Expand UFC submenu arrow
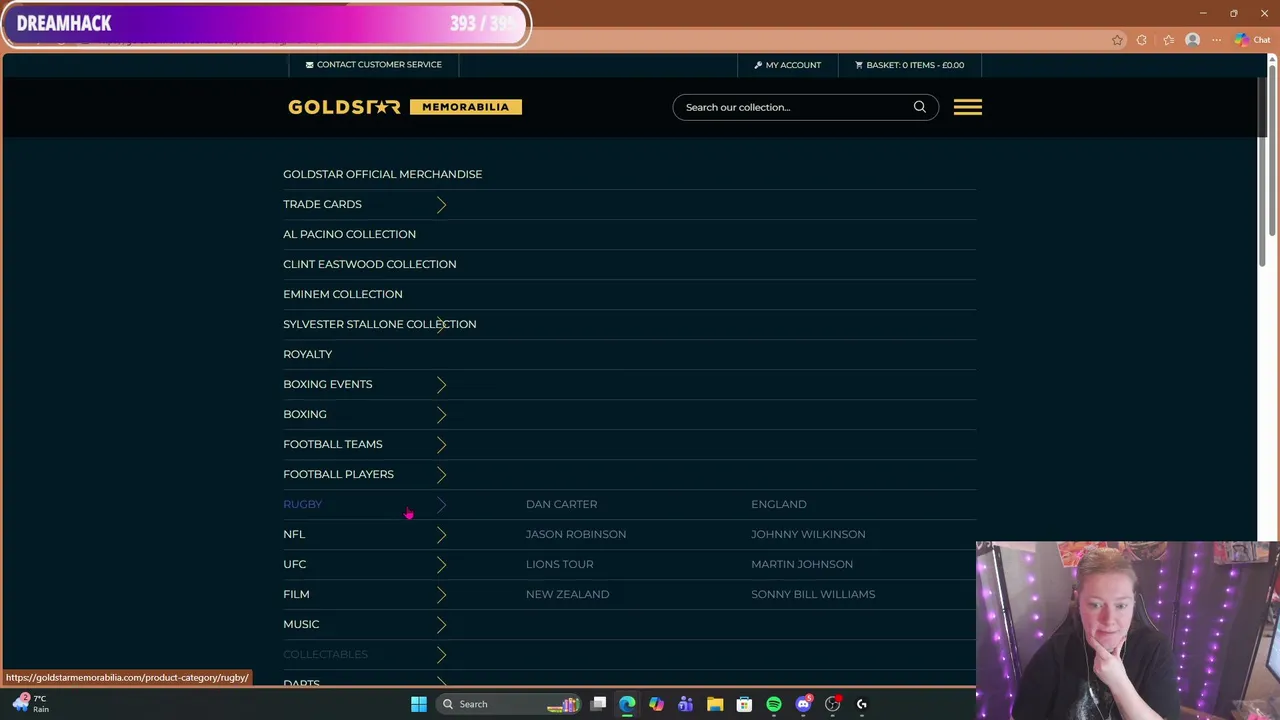Image resolution: width=1280 pixels, height=720 pixels. click(x=441, y=564)
